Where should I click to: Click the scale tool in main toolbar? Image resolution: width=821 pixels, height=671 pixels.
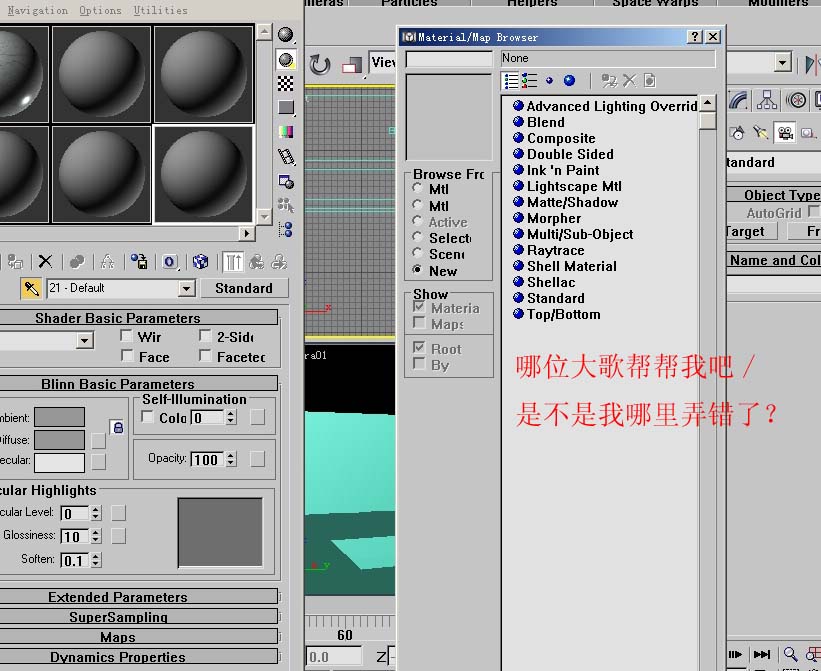(x=352, y=65)
